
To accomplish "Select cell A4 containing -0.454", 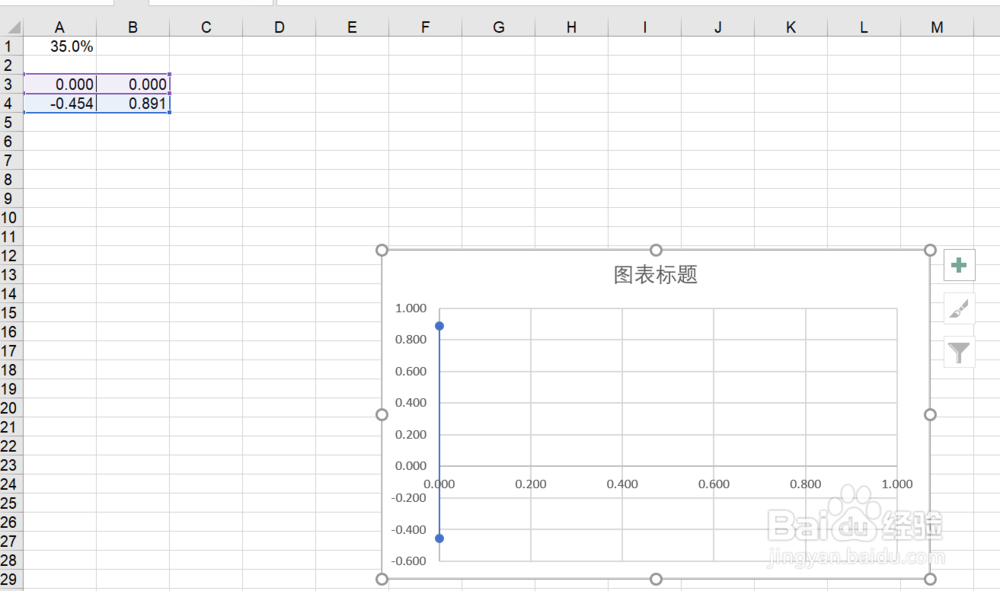I will 60,104.
